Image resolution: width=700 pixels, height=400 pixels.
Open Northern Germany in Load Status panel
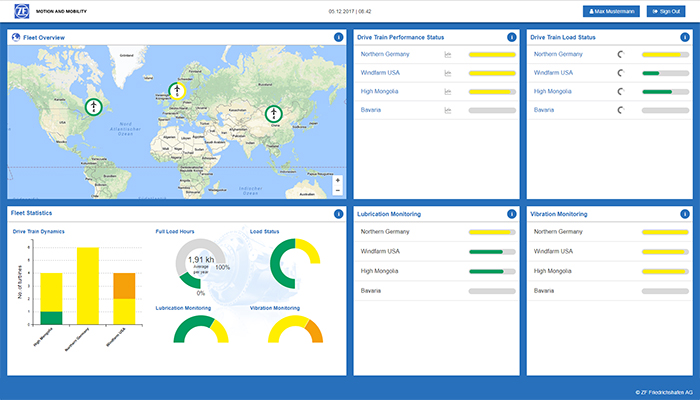coord(558,54)
